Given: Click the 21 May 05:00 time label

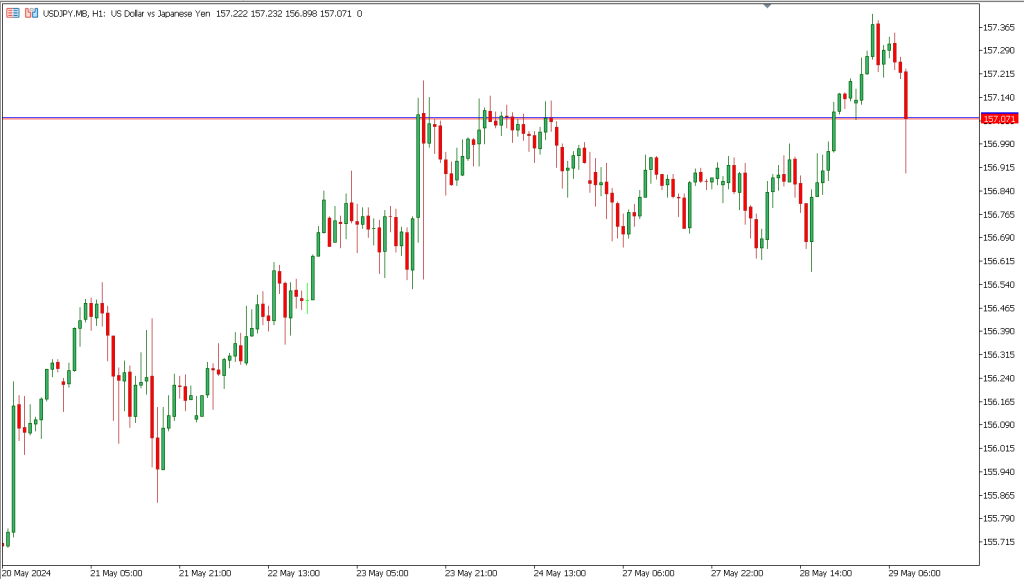Looking at the screenshot, I should click(x=116, y=573).
